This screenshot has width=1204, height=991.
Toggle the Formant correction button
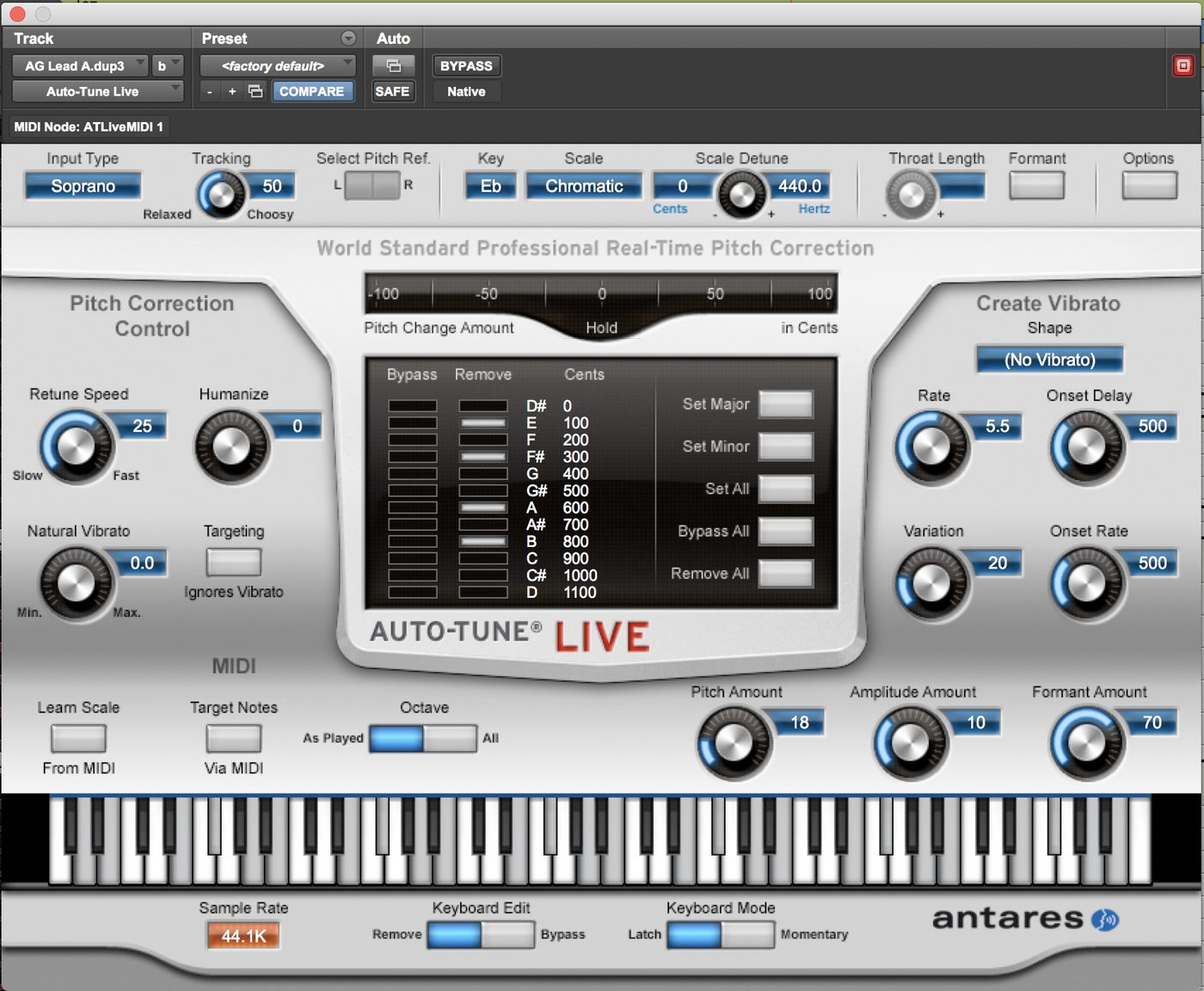pyautogui.click(x=1037, y=186)
